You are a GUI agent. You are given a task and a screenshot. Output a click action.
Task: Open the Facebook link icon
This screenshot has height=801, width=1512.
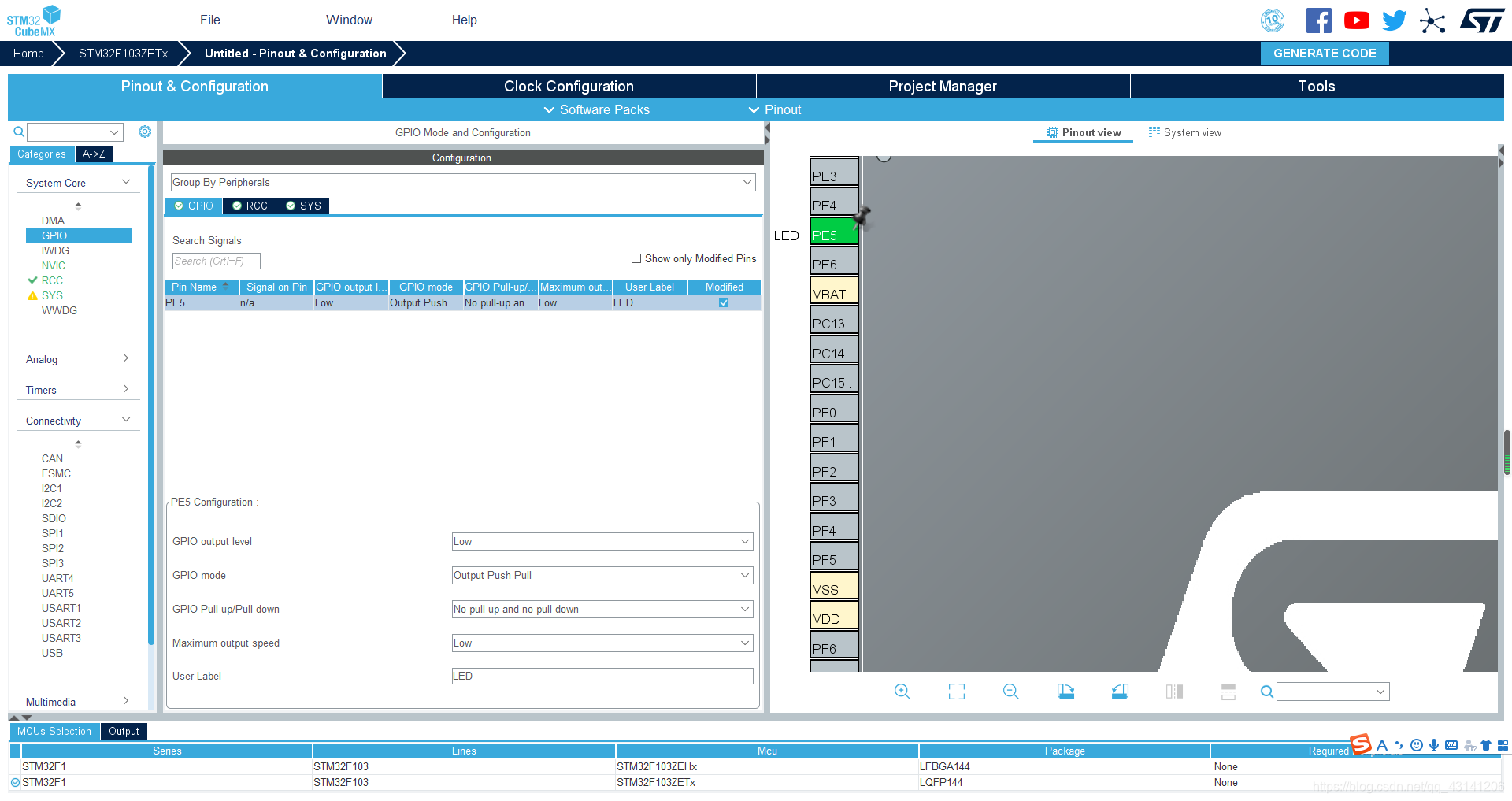(1318, 20)
